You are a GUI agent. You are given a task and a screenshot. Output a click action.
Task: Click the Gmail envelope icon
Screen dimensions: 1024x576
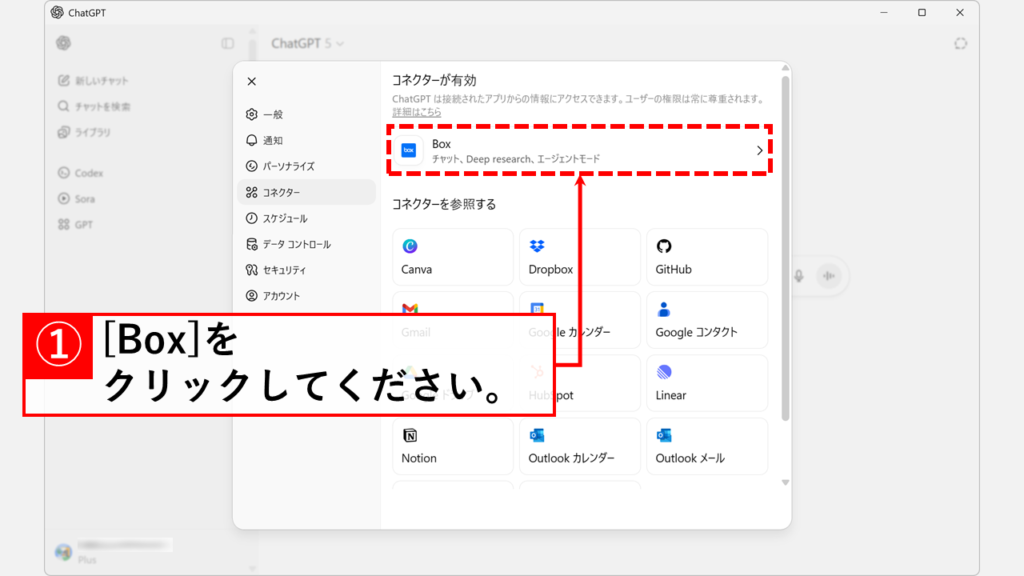pyautogui.click(x=410, y=308)
